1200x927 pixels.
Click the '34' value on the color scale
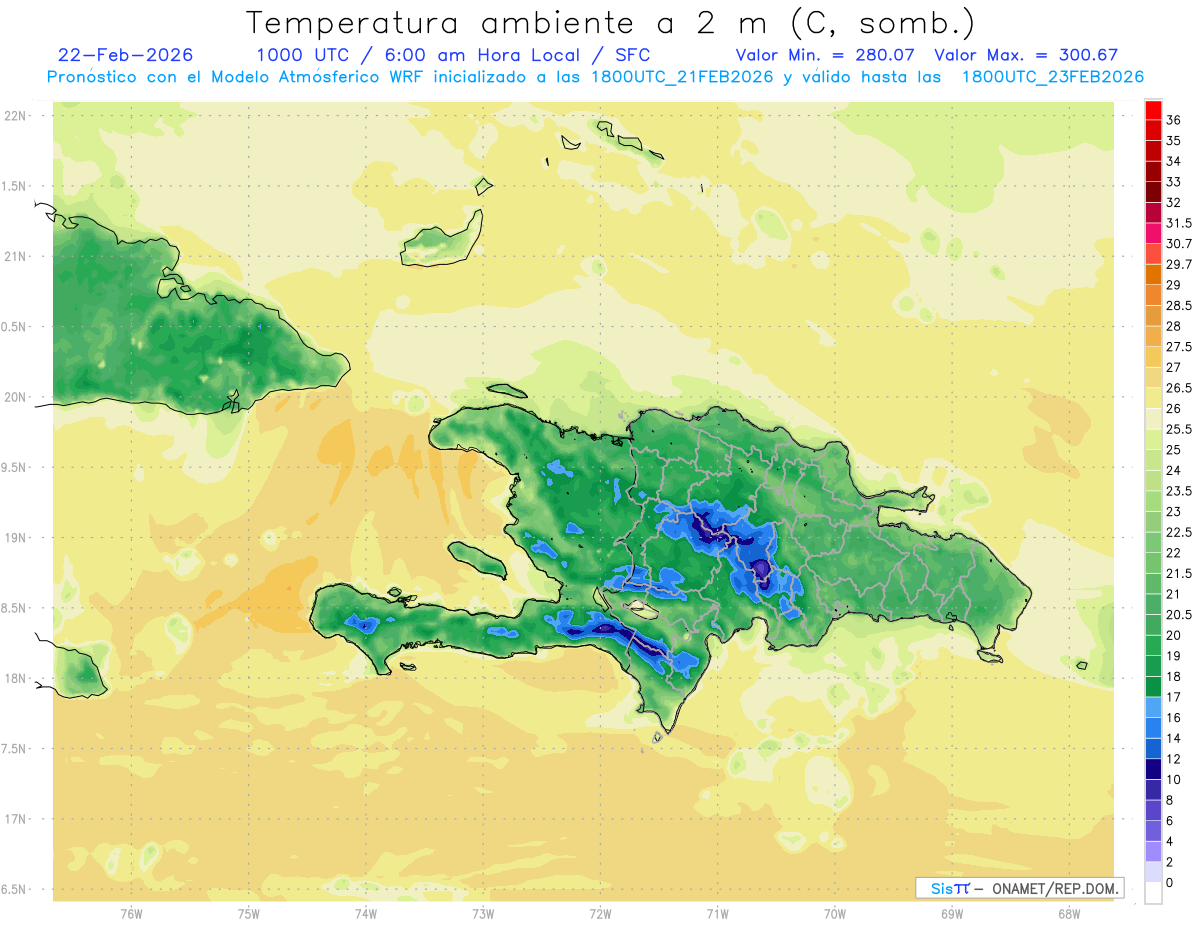[1174, 161]
